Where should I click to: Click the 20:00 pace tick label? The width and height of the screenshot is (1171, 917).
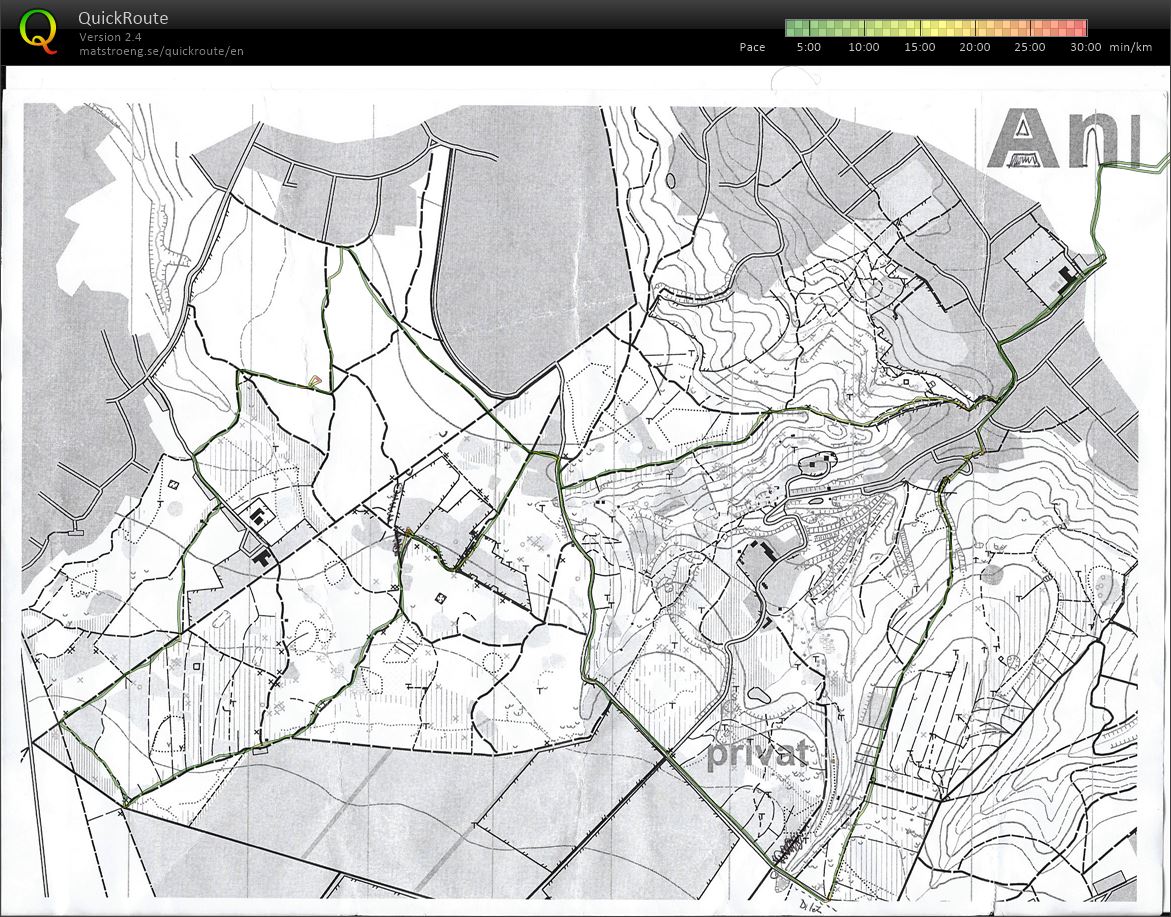pos(975,47)
